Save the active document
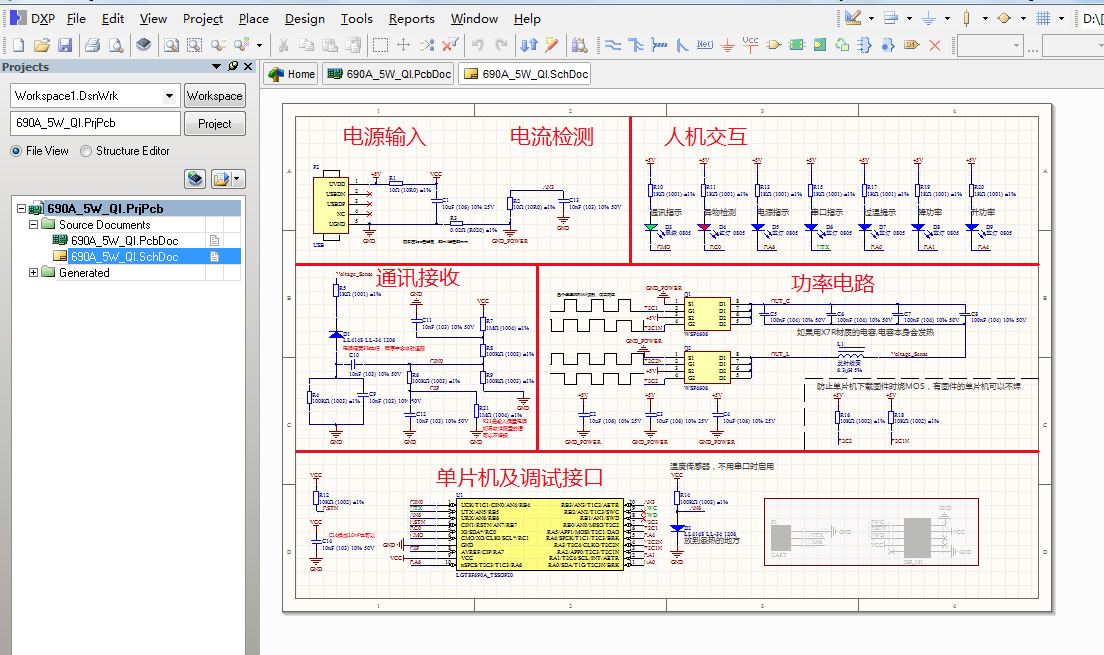Screen dimensions: 1104x655 point(65,46)
